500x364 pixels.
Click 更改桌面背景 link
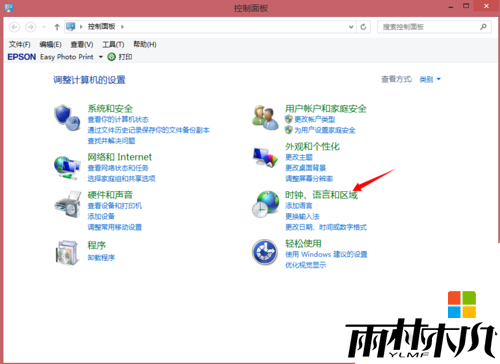click(306, 168)
